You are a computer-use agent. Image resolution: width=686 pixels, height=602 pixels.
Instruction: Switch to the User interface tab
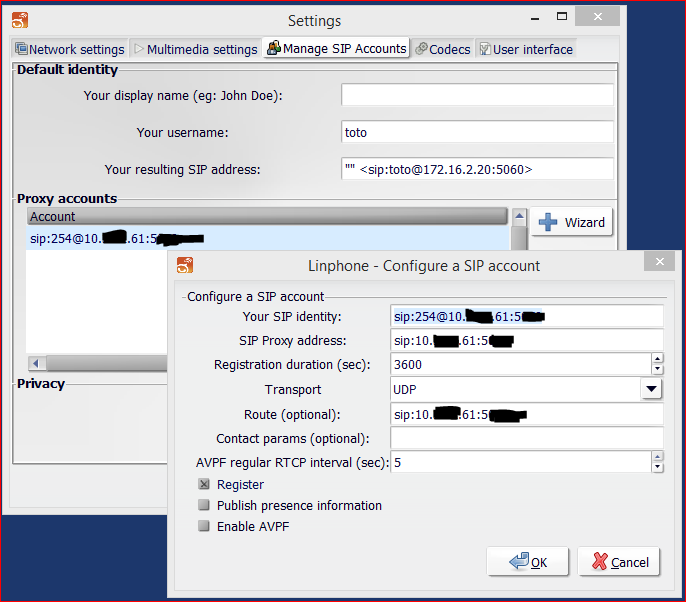[525, 49]
